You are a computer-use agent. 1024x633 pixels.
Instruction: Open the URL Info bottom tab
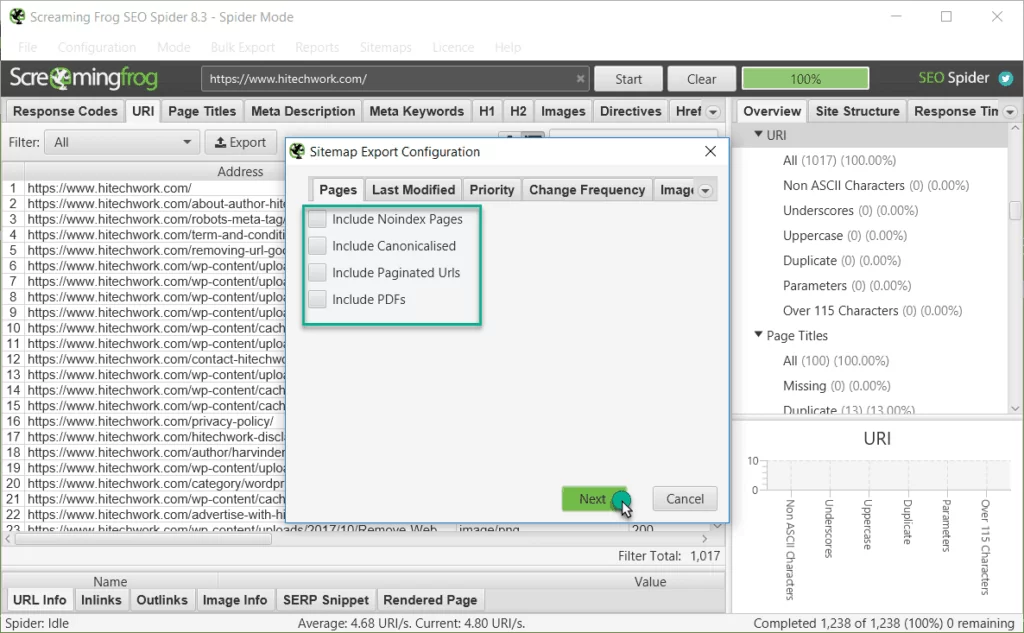pos(39,600)
